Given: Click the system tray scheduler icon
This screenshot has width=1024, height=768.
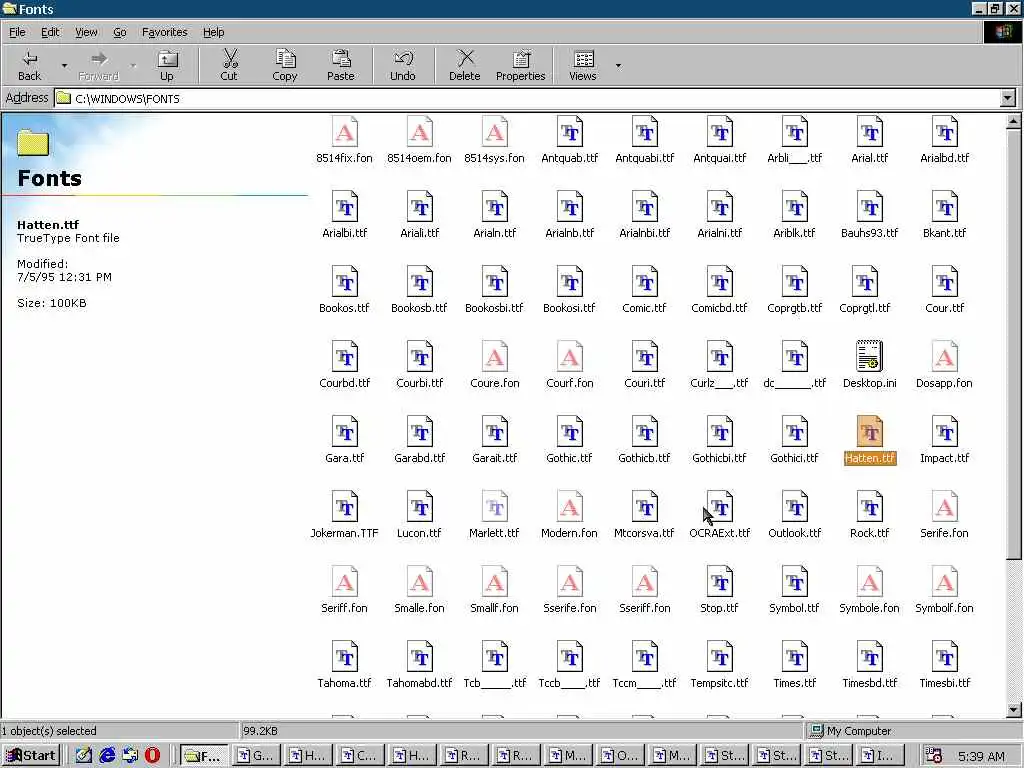Looking at the screenshot, I should point(934,756).
